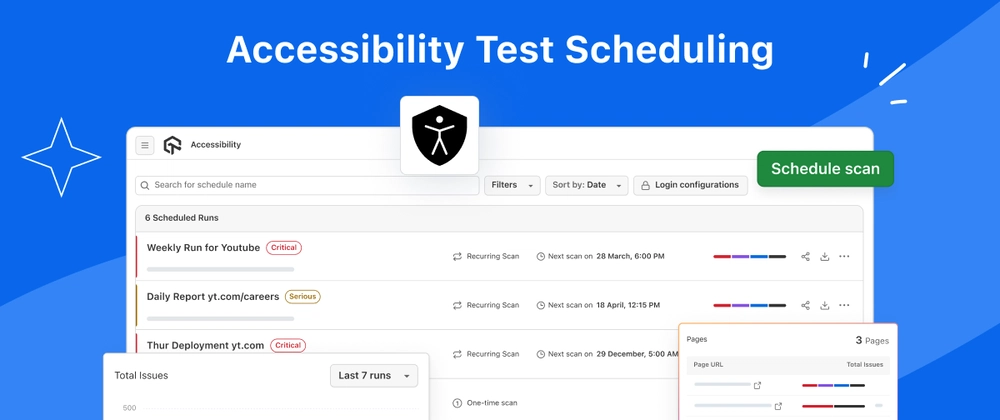1000x420 pixels.
Task: Open more options for Weekly Run for Youtube
Action: pos(844,256)
